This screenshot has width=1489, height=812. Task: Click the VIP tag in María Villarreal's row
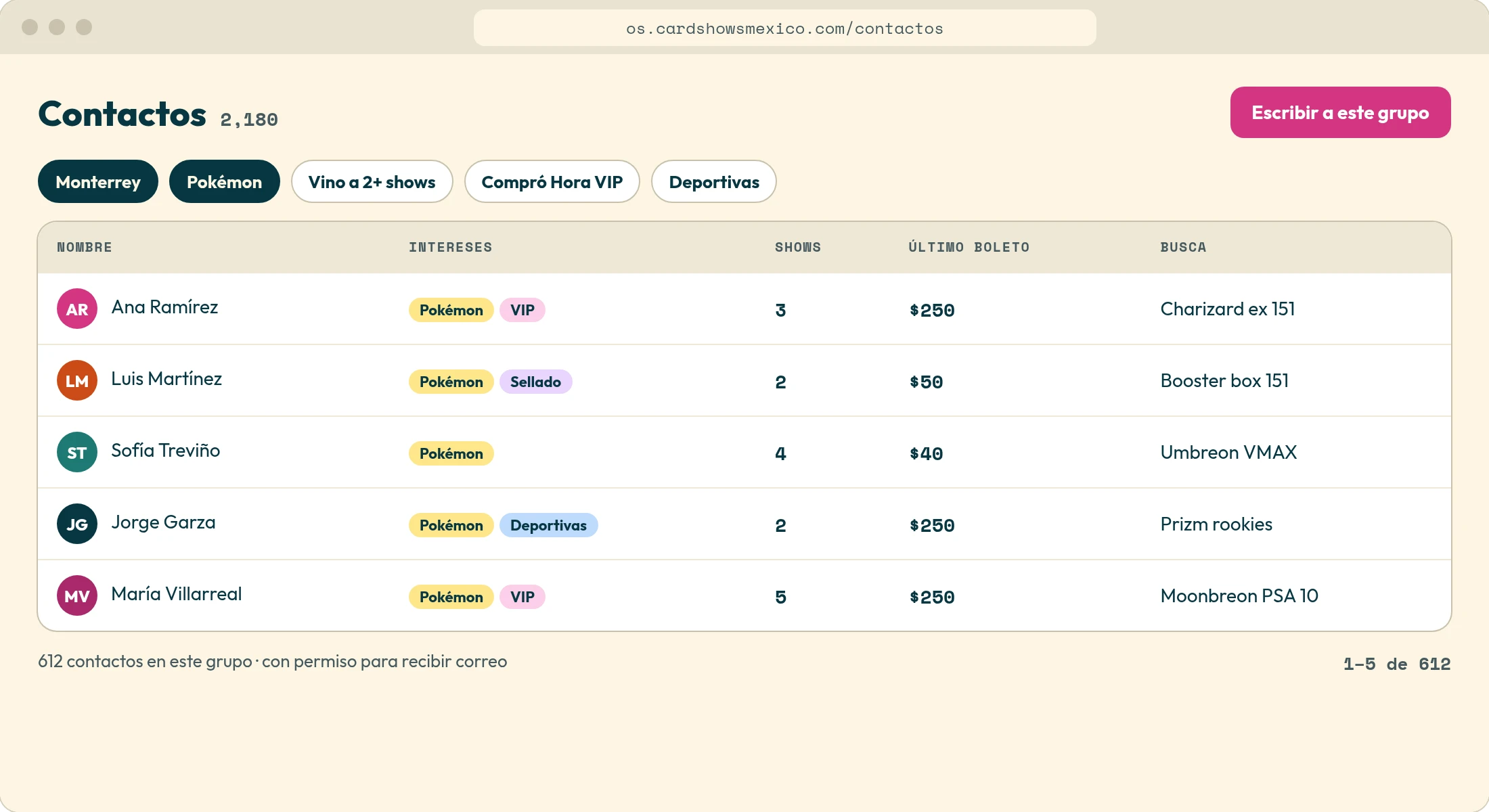(523, 597)
